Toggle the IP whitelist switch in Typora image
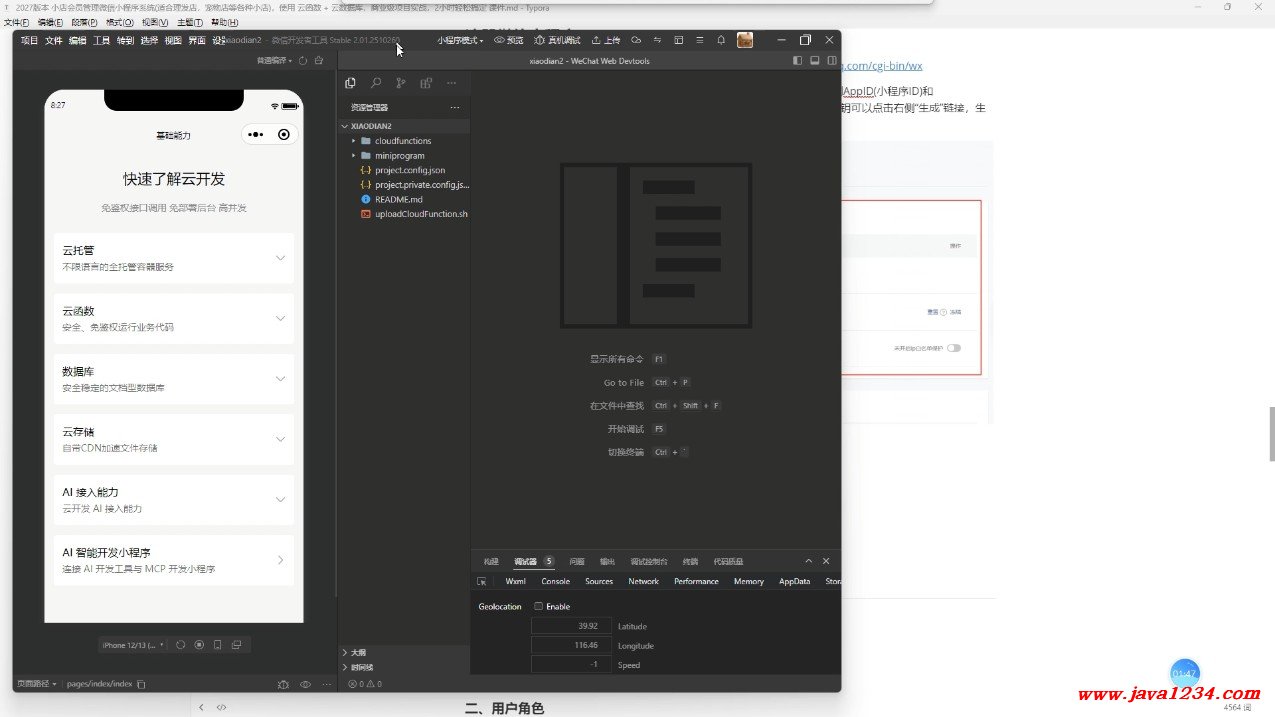The width and height of the screenshot is (1275, 717). (954, 348)
